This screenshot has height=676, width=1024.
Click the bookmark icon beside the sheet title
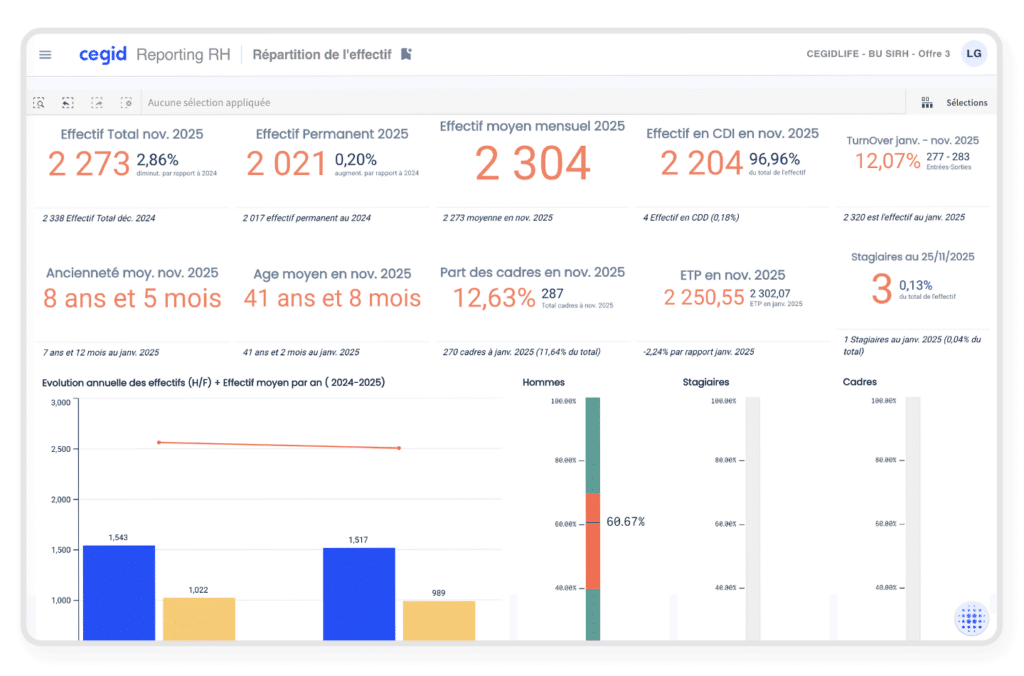pos(406,54)
